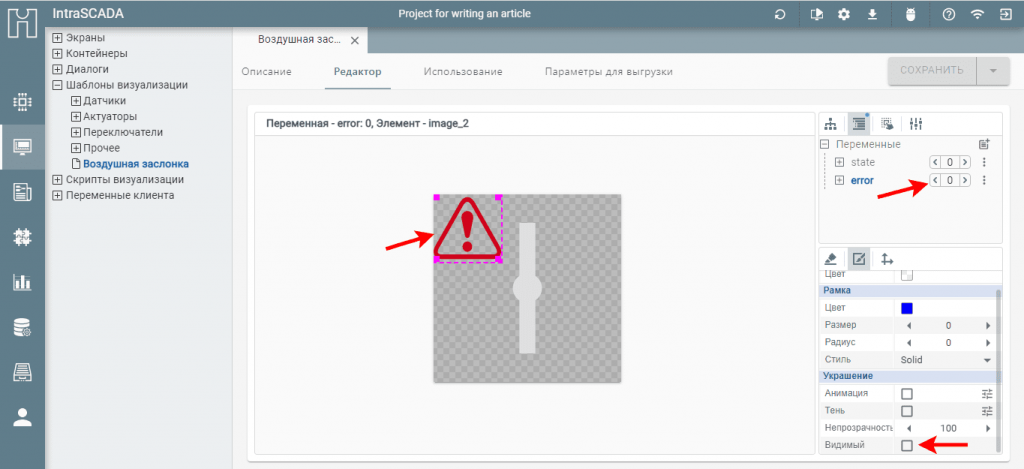Toggle the Видимый checkbox
The height and width of the screenshot is (469, 1024).
click(906, 445)
